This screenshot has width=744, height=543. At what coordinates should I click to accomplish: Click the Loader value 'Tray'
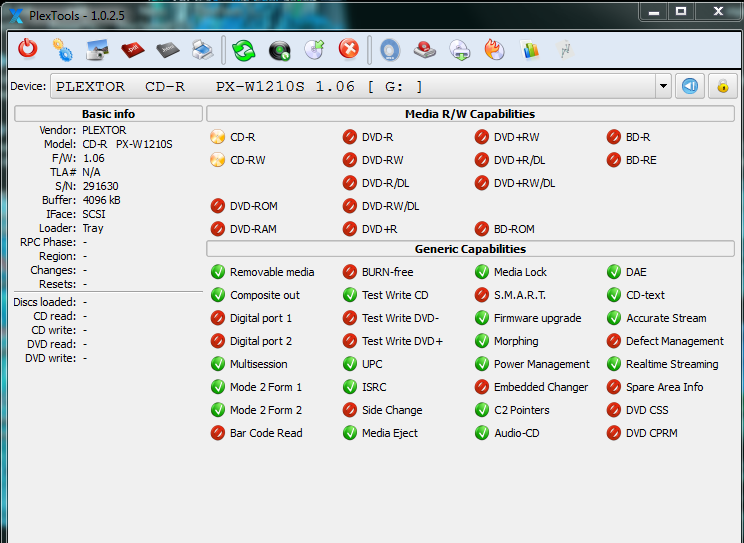click(x=93, y=228)
